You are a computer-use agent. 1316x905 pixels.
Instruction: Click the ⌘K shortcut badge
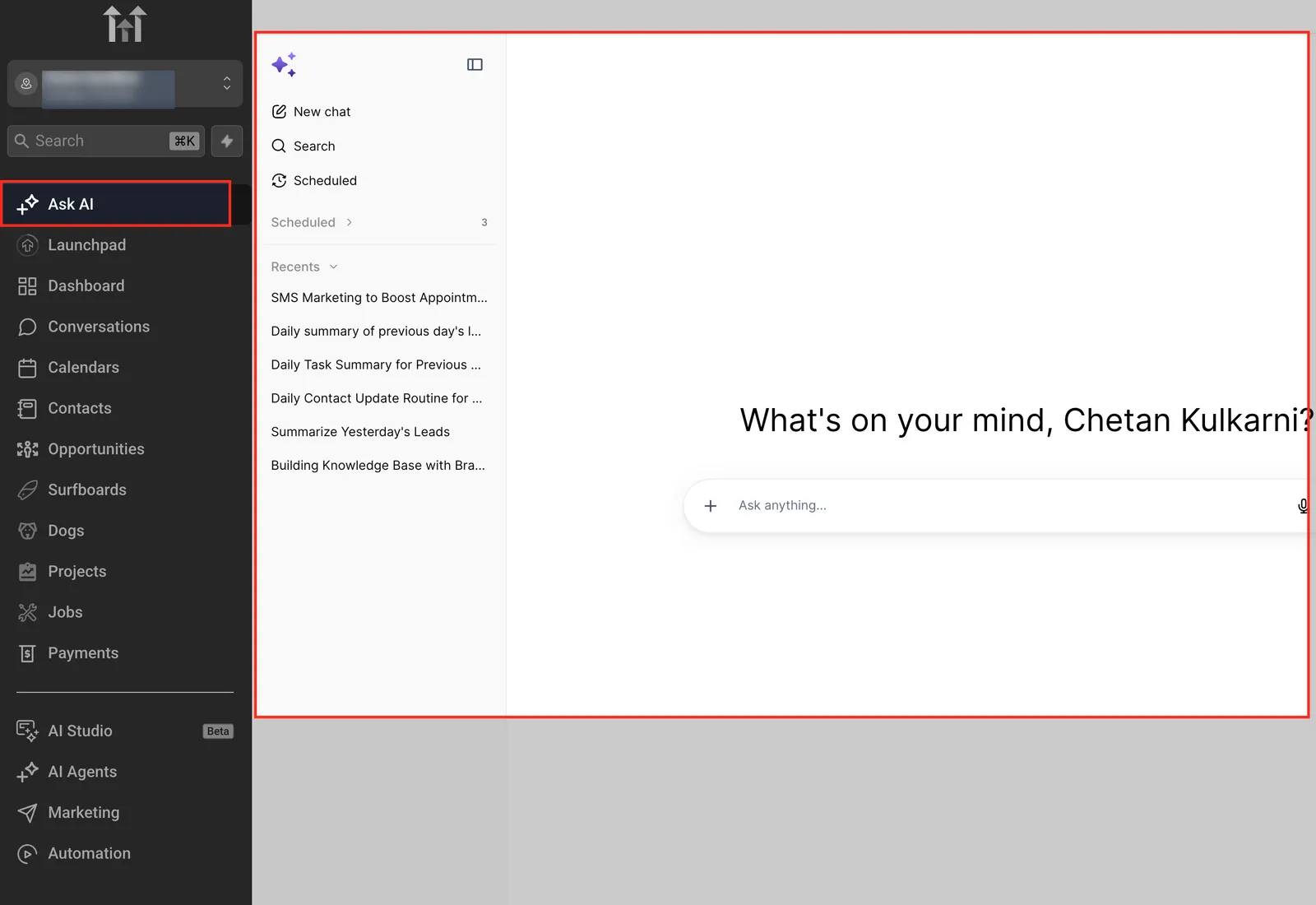point(185,142)
